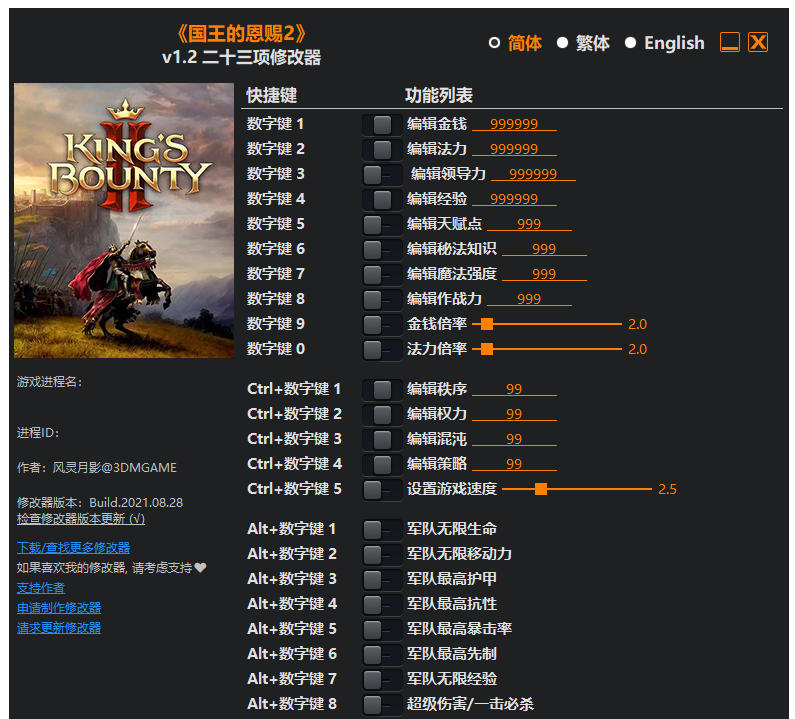Click the 支持作者 link
This screenshot has height=719, width=795.
41,588
